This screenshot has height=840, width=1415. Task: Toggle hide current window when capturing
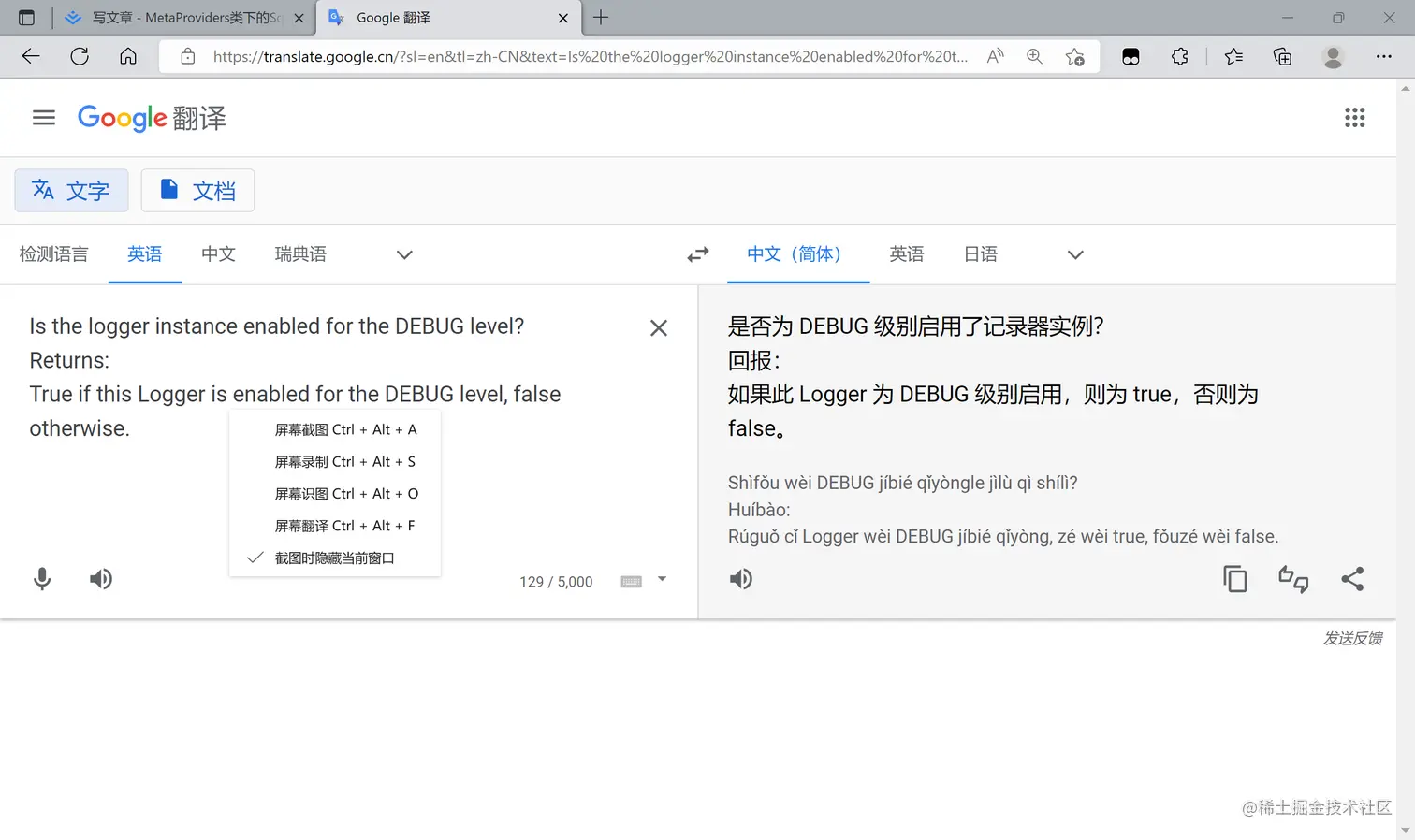pos(334,558)
